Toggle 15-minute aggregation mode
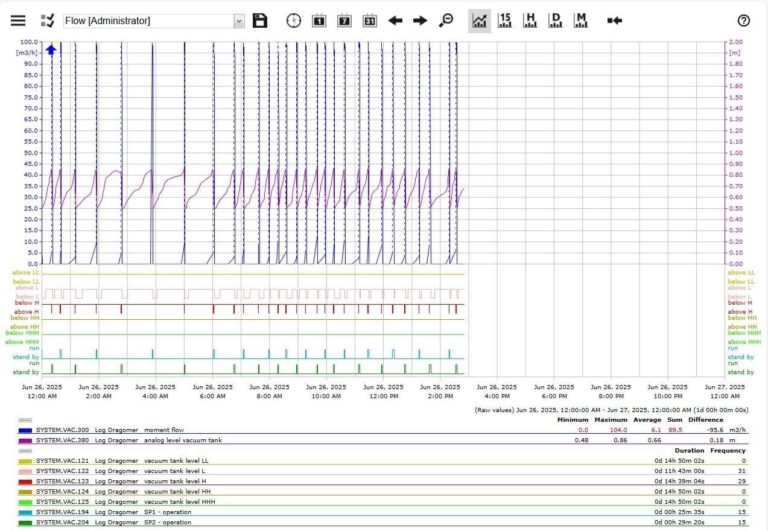The height and width of the screenshot is (531, 768). pos(505,20)
